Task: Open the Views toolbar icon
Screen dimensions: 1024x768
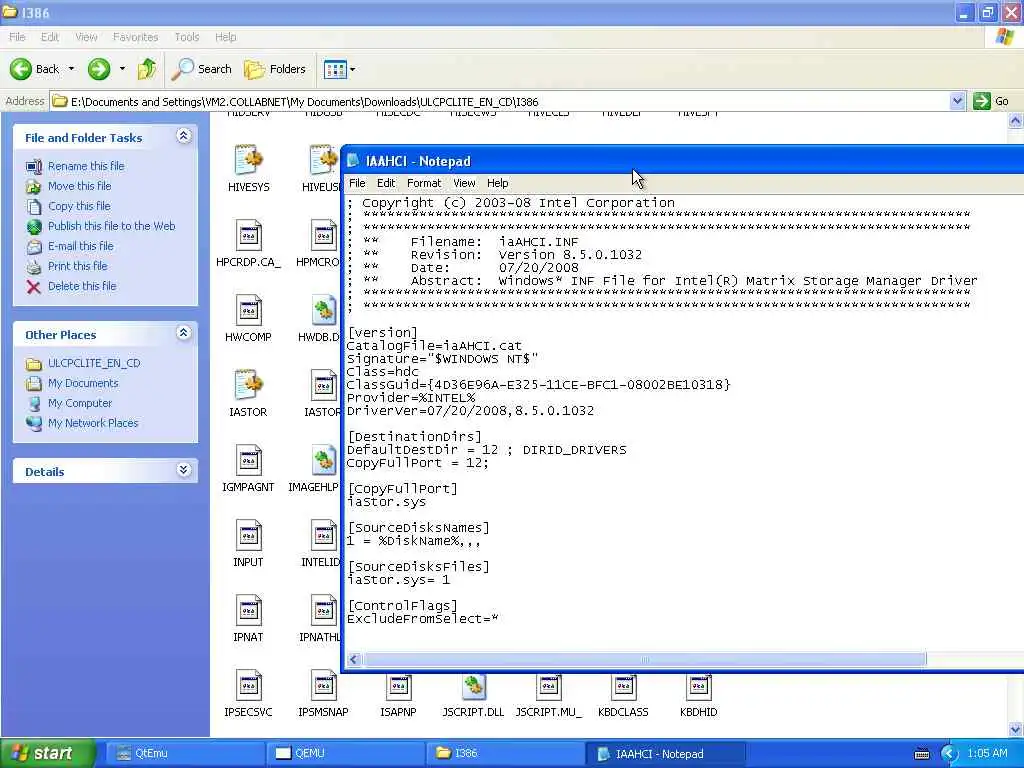Action: 335,69
